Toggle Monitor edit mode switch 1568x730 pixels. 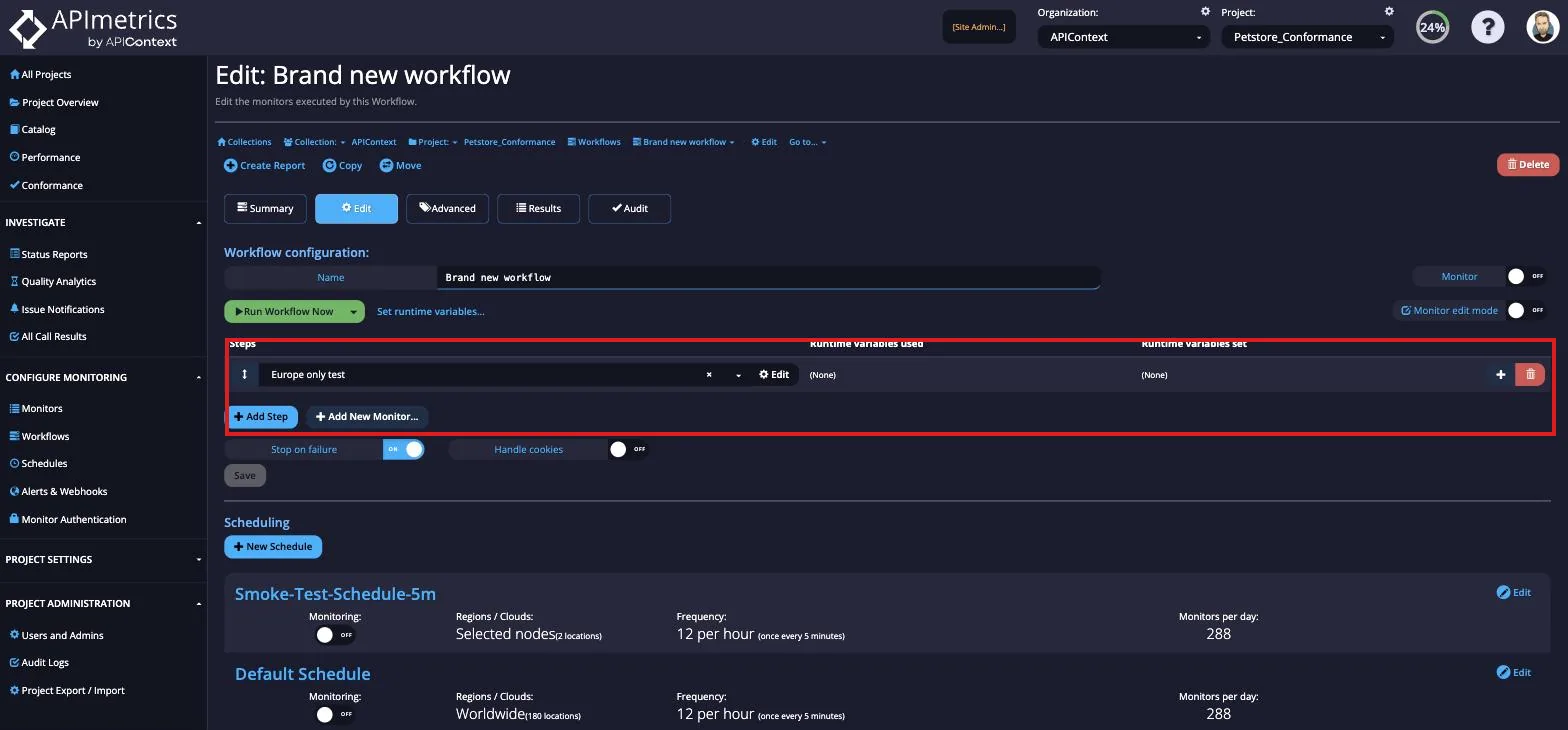(x=1526, y=310)
